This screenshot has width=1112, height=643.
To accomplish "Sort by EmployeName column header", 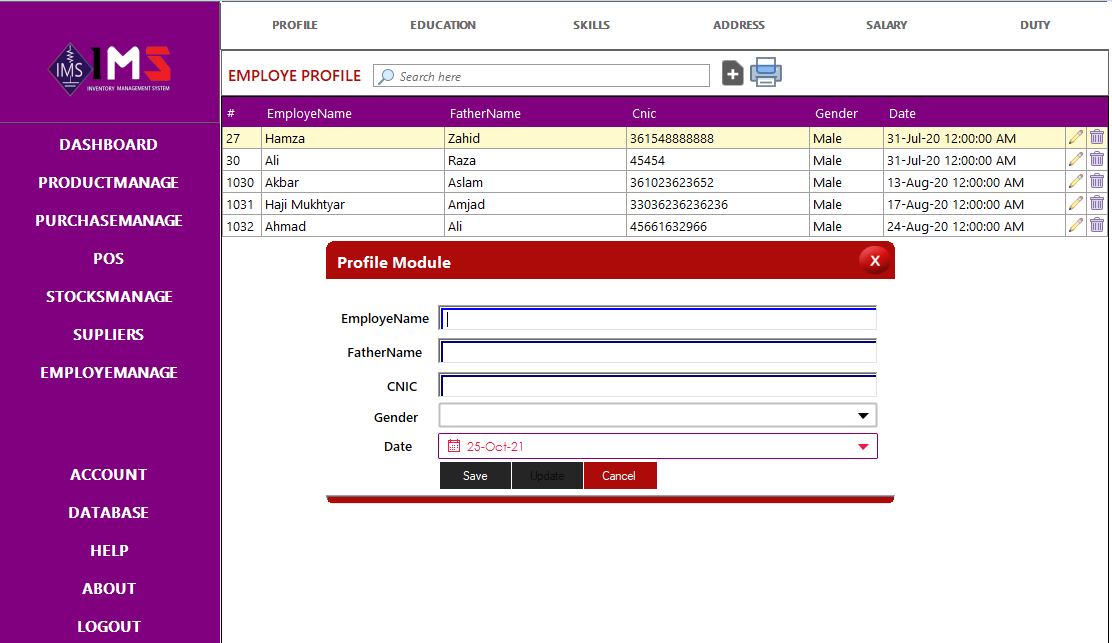I will point(309,113).
